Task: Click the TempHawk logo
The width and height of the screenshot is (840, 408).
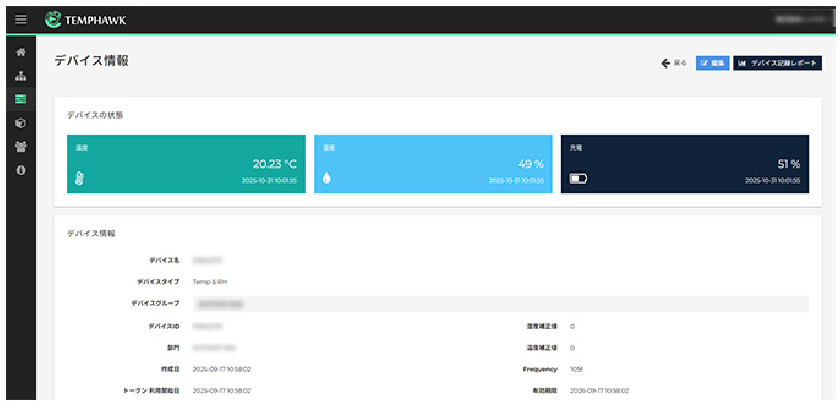Action: pos(86,20)
